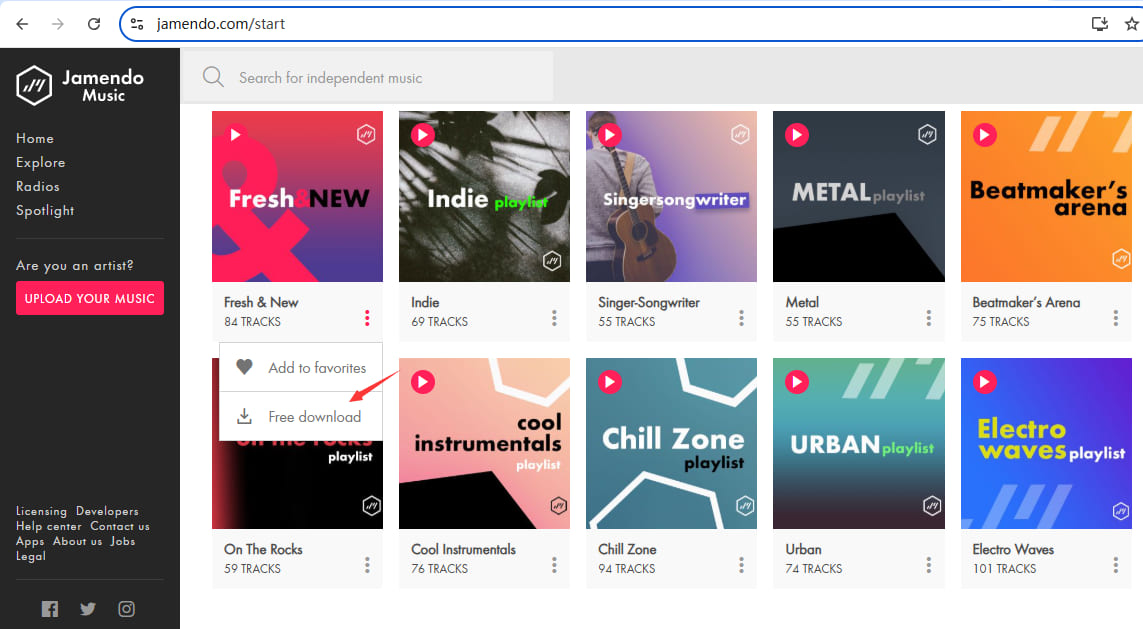Click the site information icon in address bar
1143x629 pixels.
pos(137,24)
